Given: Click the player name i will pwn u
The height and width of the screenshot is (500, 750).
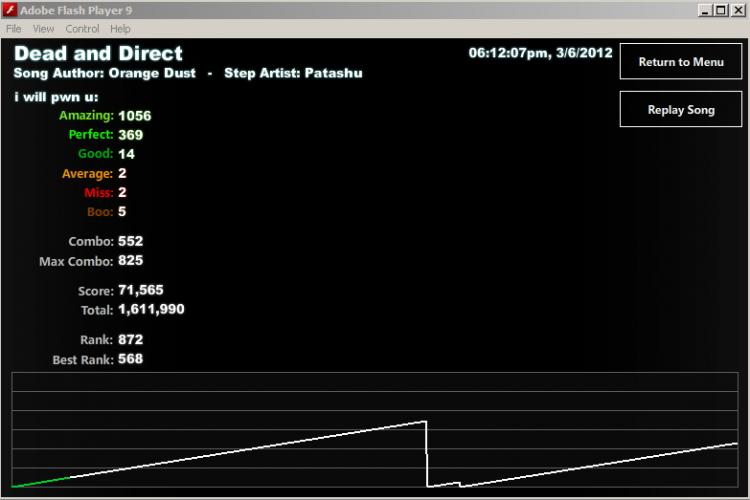Looking at the screenshot, I should [56, 97].
